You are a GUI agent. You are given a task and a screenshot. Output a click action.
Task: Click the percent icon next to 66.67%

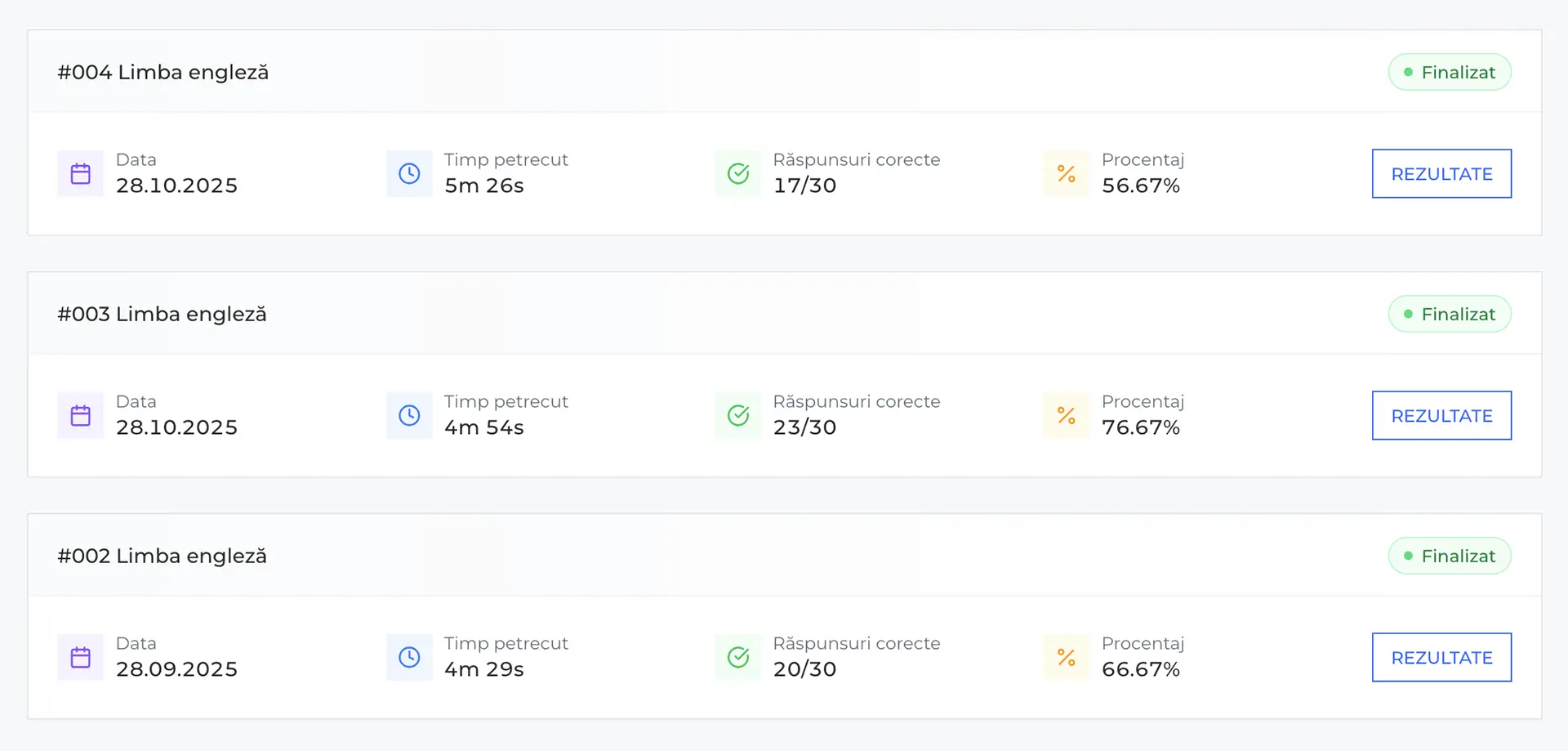coord(1067,657)
